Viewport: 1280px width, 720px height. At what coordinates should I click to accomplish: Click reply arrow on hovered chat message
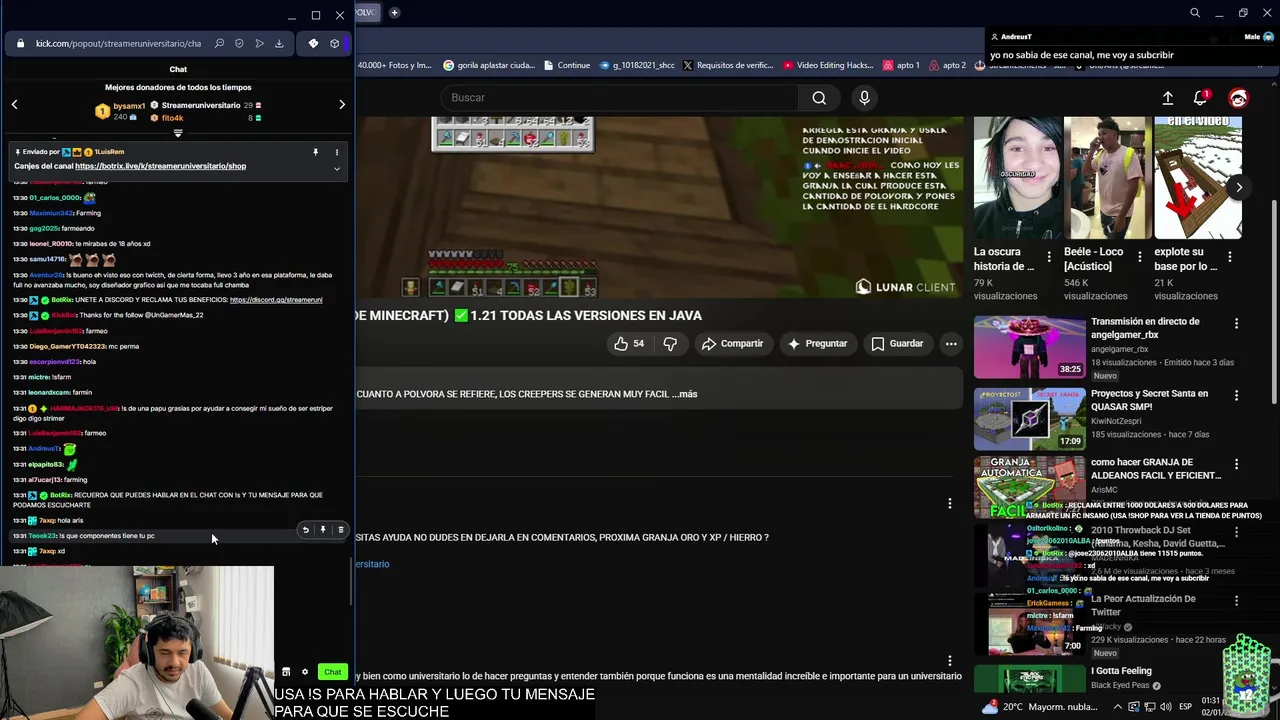306,530
